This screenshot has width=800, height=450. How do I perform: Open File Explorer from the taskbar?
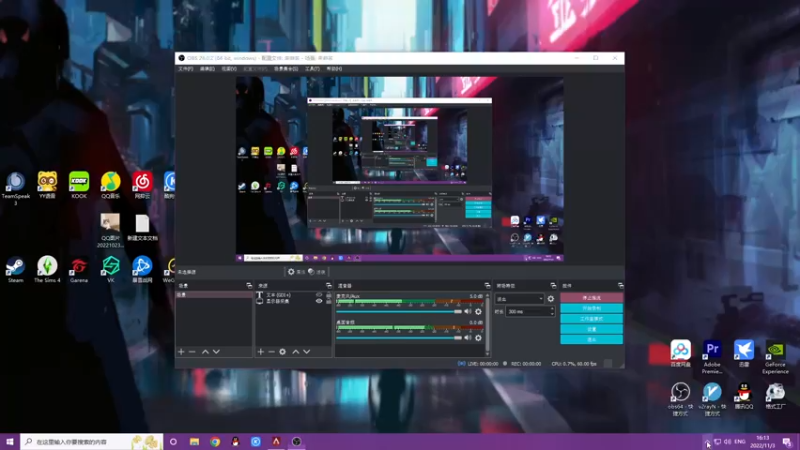click(194, 442)
